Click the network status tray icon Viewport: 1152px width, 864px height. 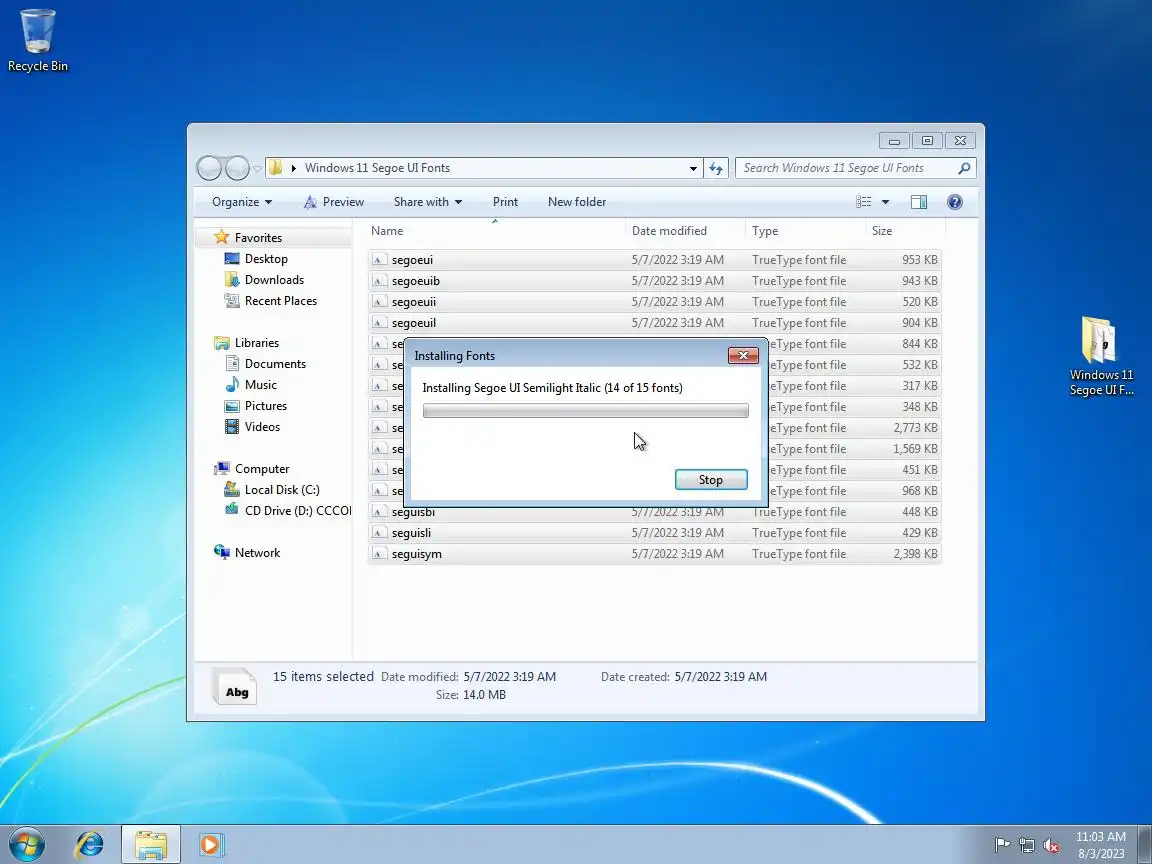click(1026, 845)
